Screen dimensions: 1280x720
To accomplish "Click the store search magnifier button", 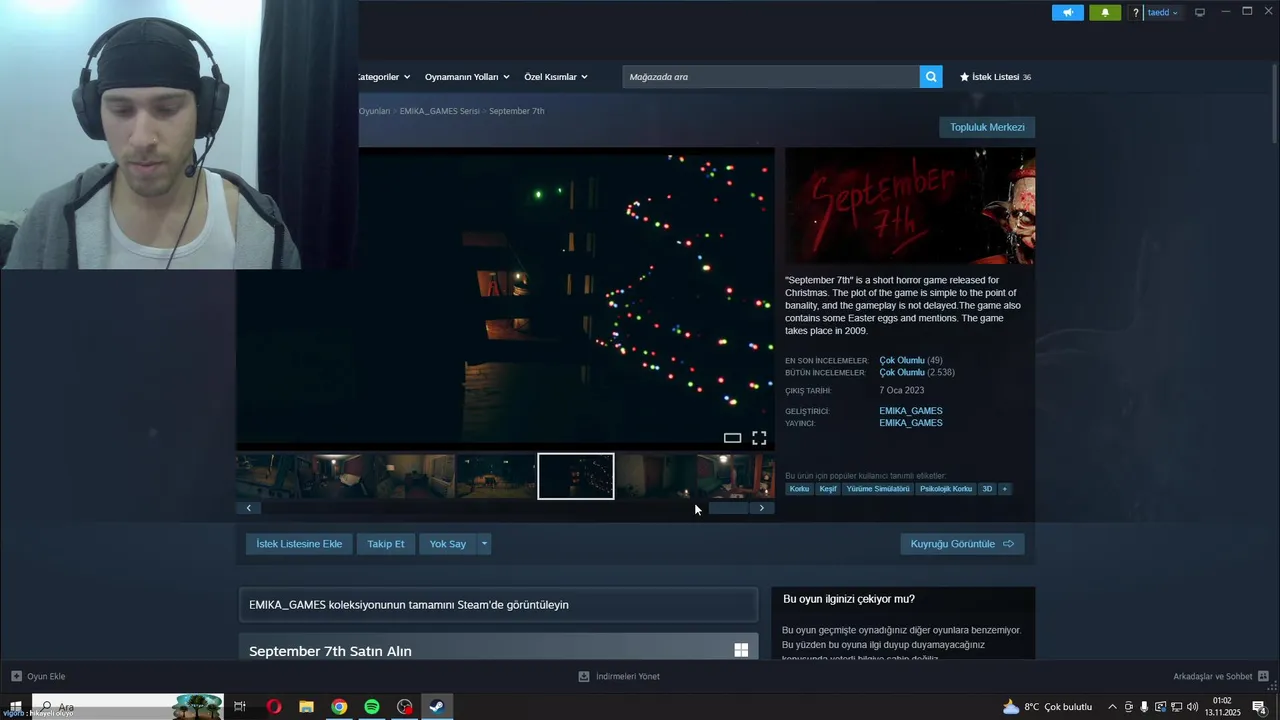I will coord(931,77).
